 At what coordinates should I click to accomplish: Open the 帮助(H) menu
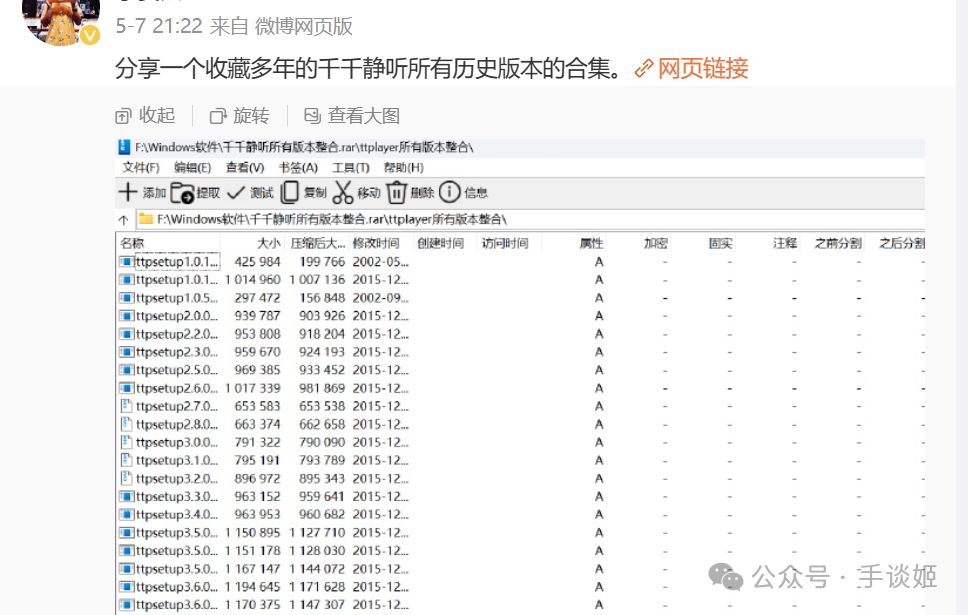tap(404, 168)
